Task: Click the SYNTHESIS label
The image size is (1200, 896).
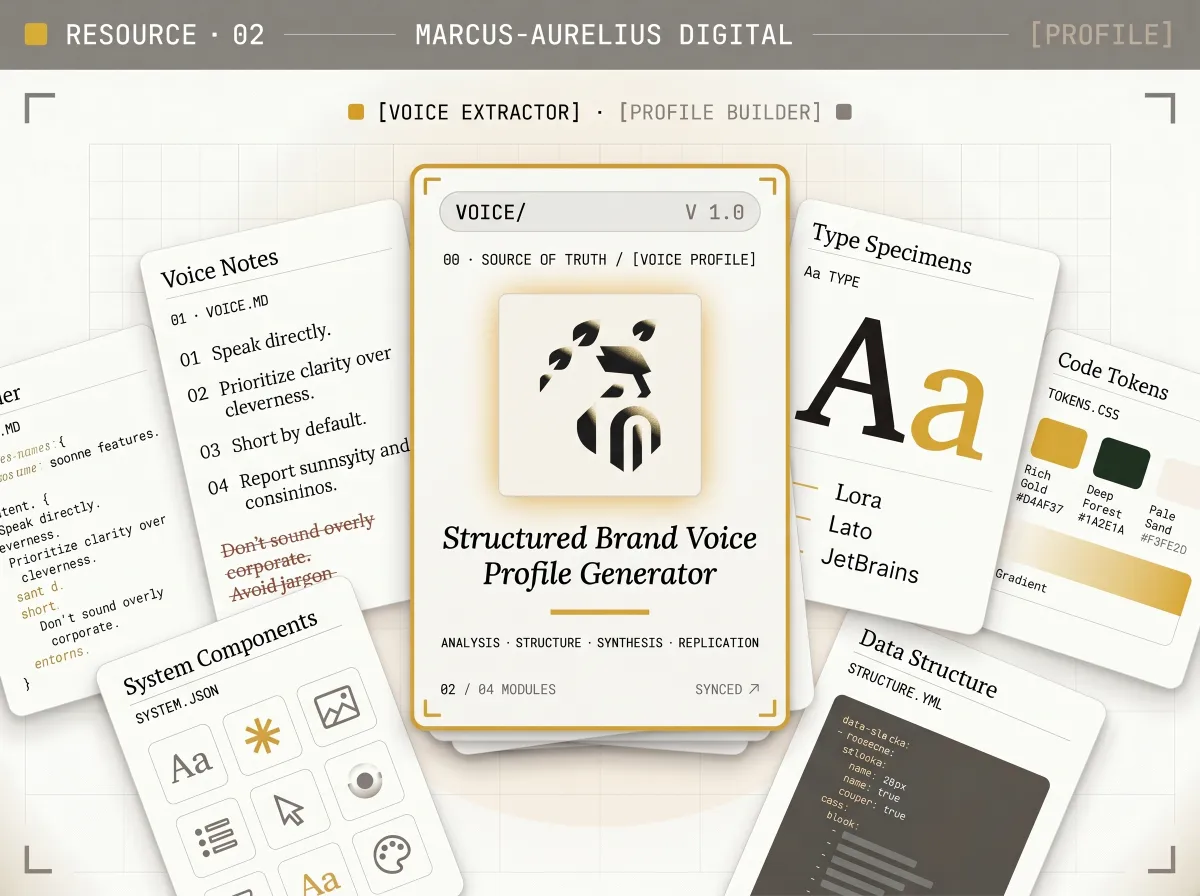Action: point(630,643)
